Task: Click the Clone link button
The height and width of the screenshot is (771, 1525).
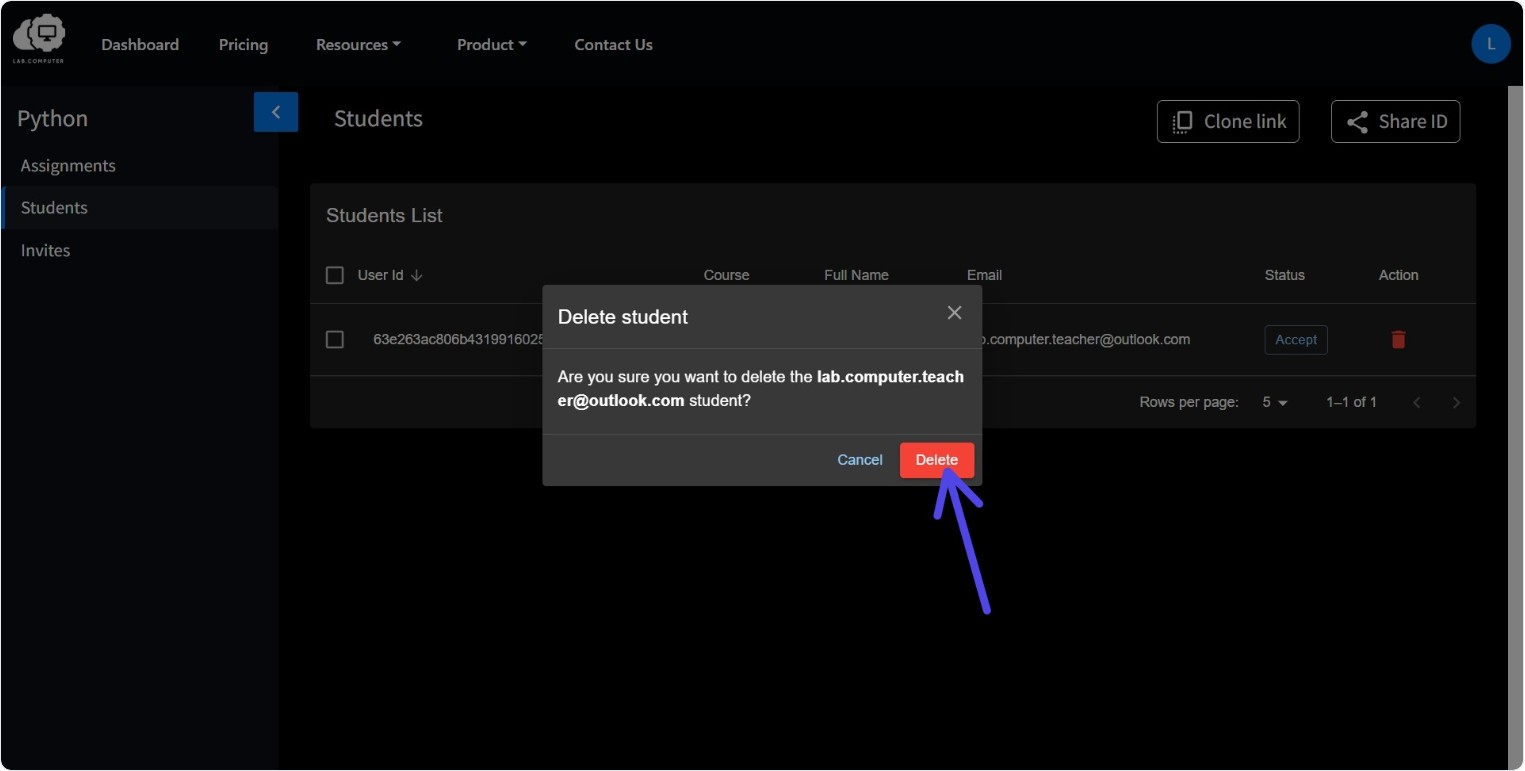Action: (1228, 121)
